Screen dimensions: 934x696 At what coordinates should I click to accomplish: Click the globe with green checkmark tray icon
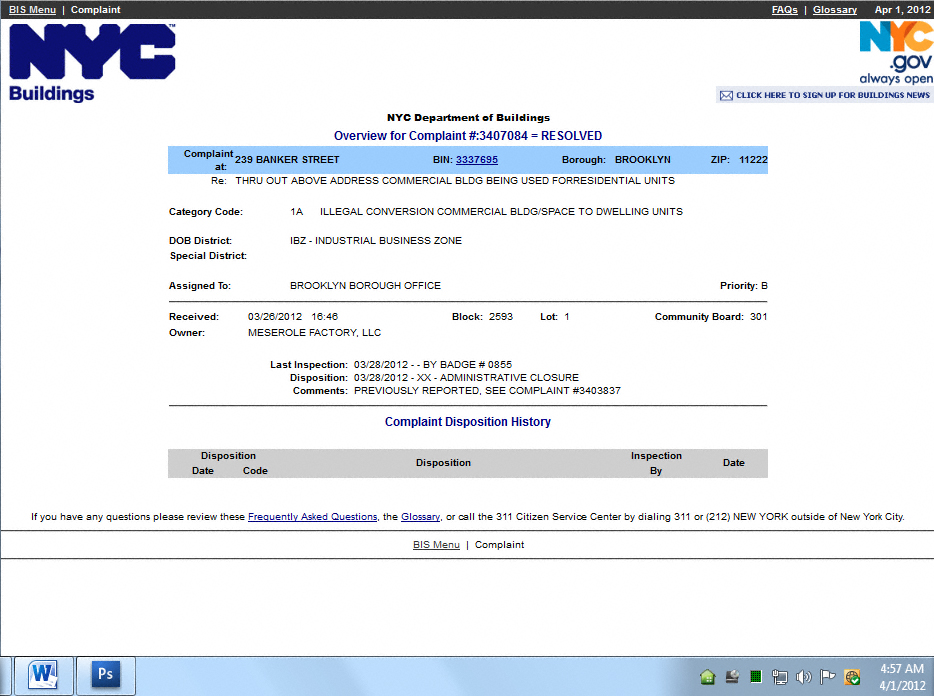(852, 677)
